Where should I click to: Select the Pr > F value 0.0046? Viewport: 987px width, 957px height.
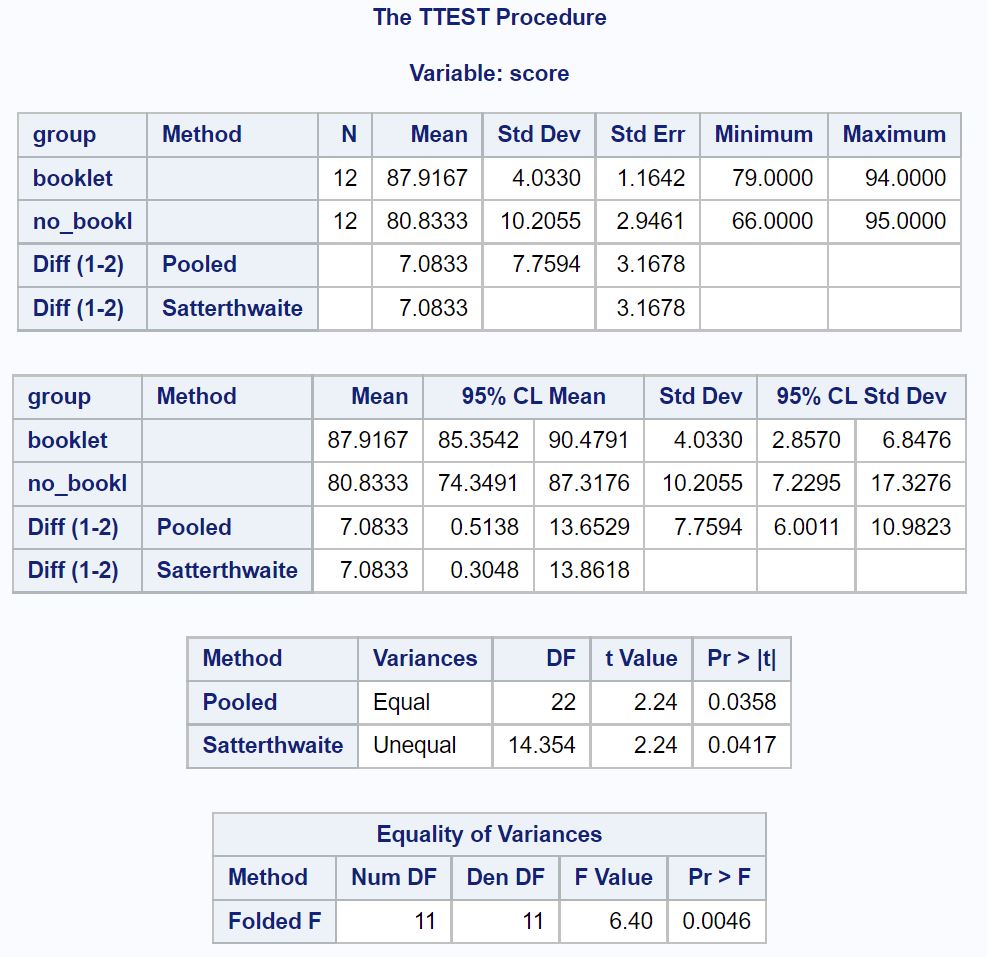click(x=716, y=921)
